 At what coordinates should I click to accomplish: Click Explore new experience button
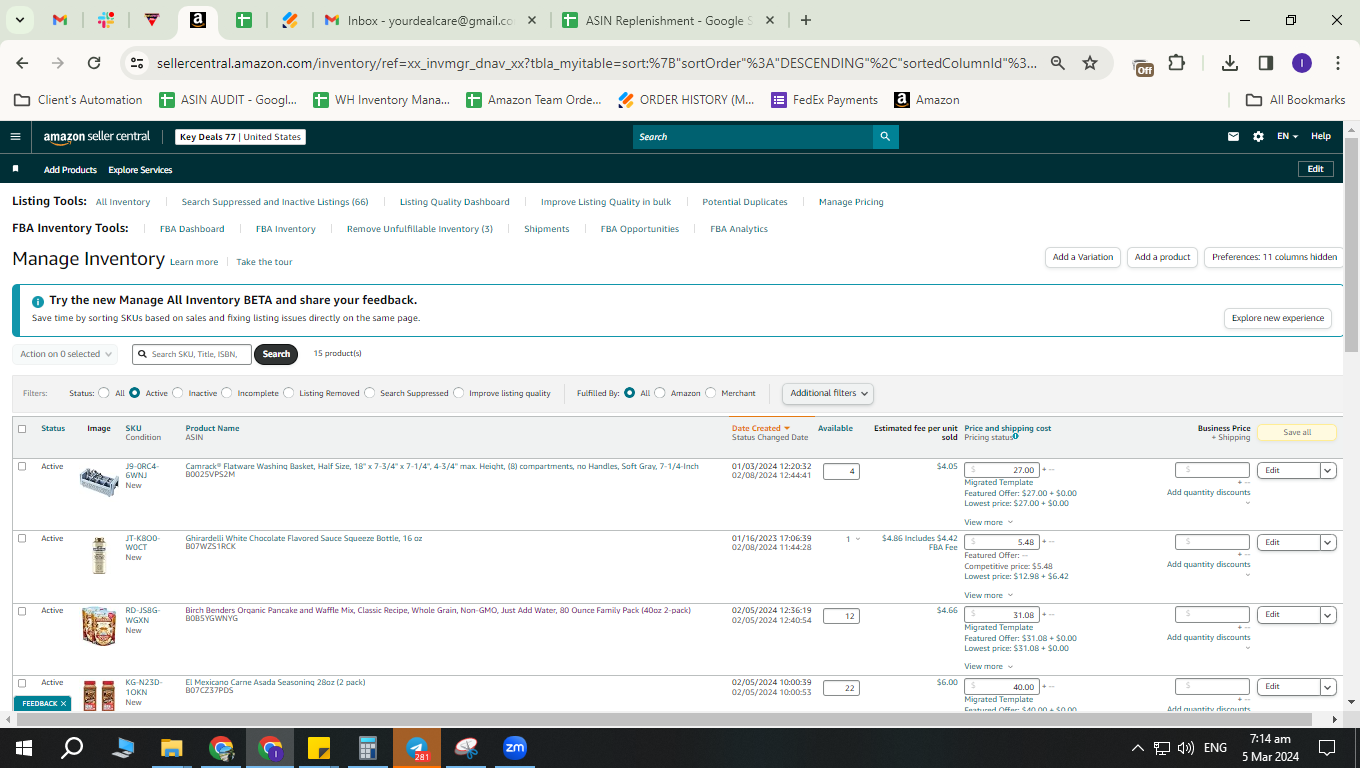(x=1278, y=318)
